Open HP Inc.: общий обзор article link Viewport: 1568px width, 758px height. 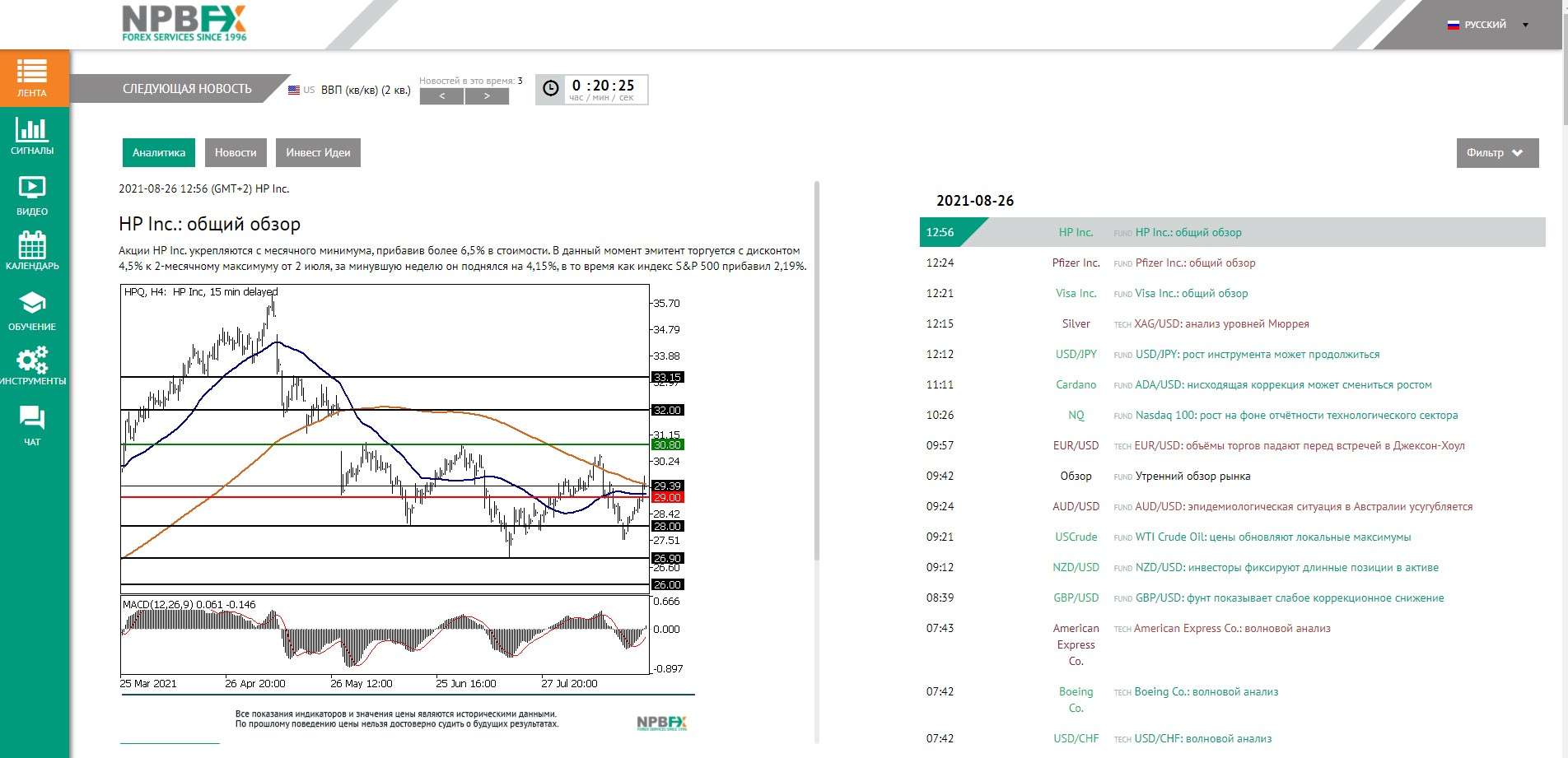tap(1188, 232)
